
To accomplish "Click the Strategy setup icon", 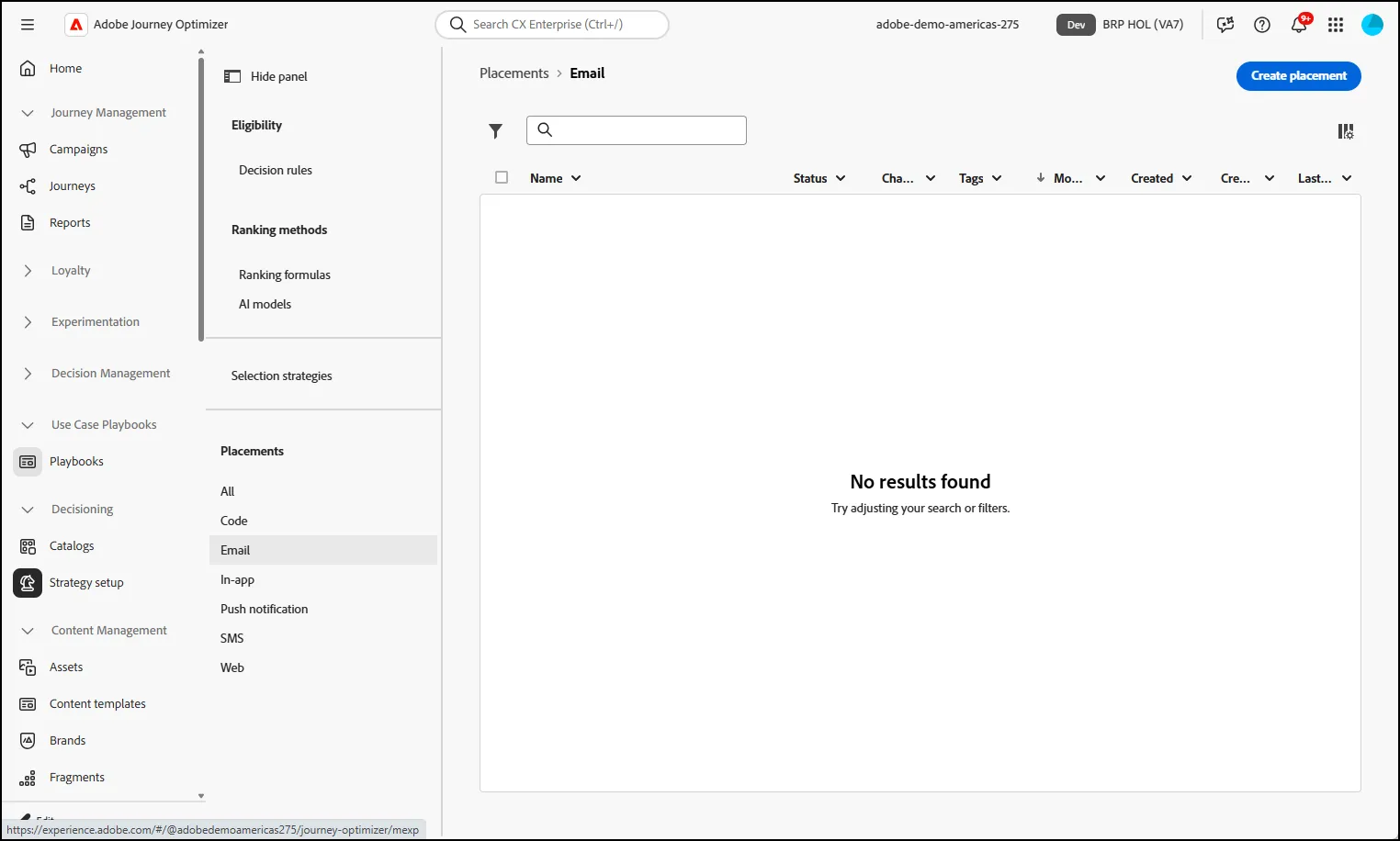I will point(28,582).
